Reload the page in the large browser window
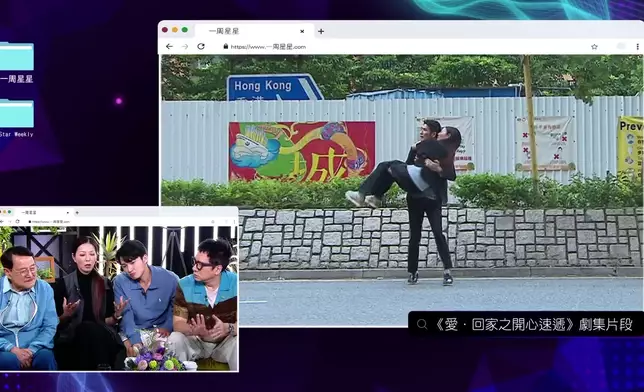This screenshot has width=644, height=392. tap(201, 46)
